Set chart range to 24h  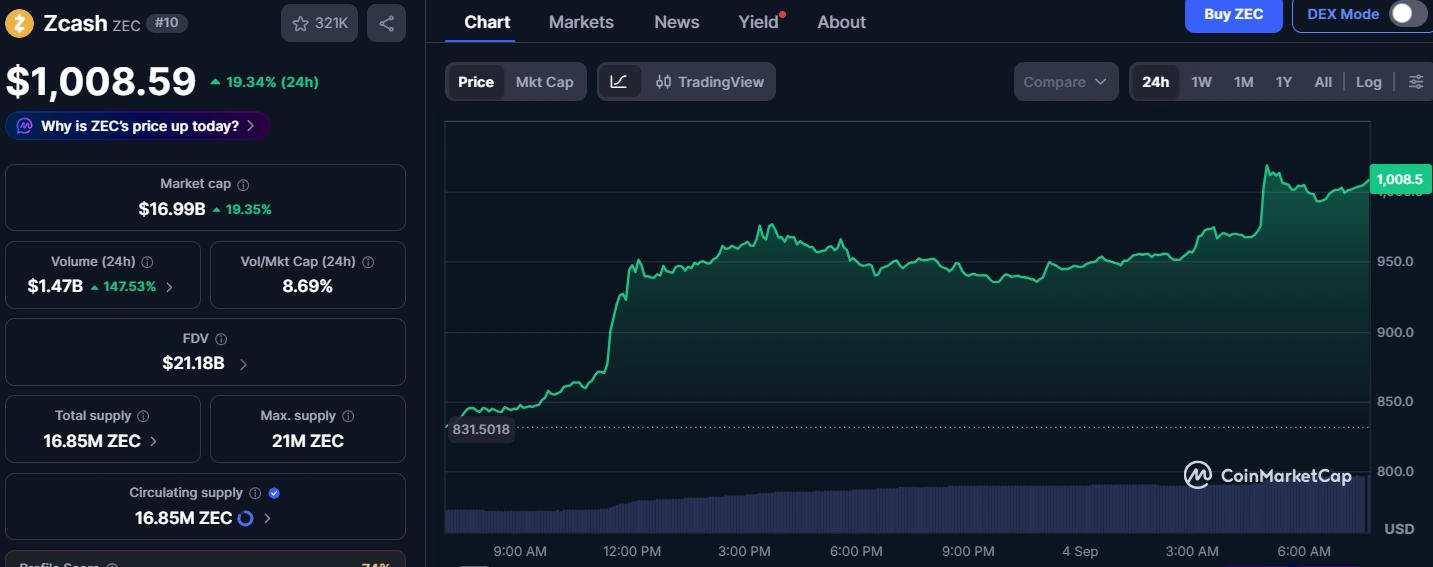point(1155,82)
